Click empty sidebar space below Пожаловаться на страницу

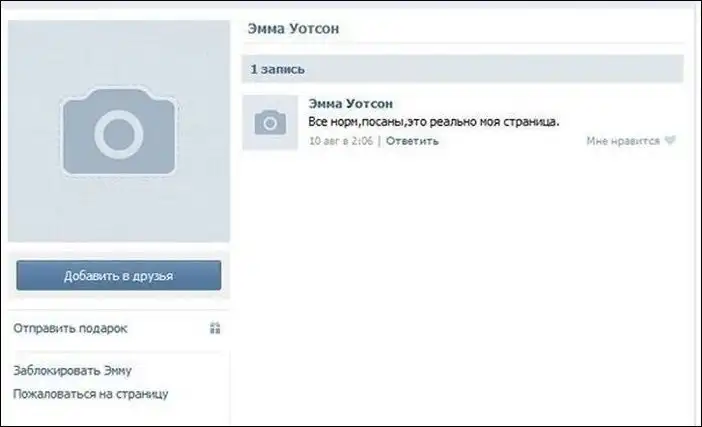(x=119, y=414)
